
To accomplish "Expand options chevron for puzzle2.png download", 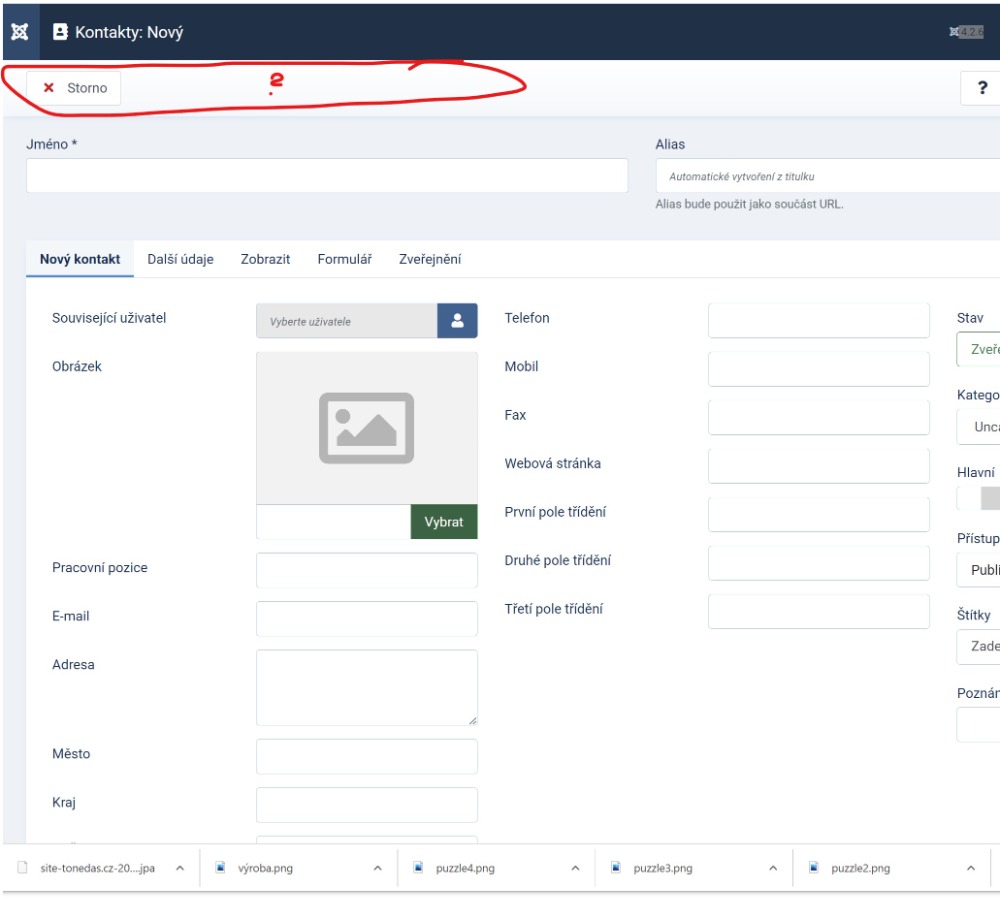I will coord(970,868).
